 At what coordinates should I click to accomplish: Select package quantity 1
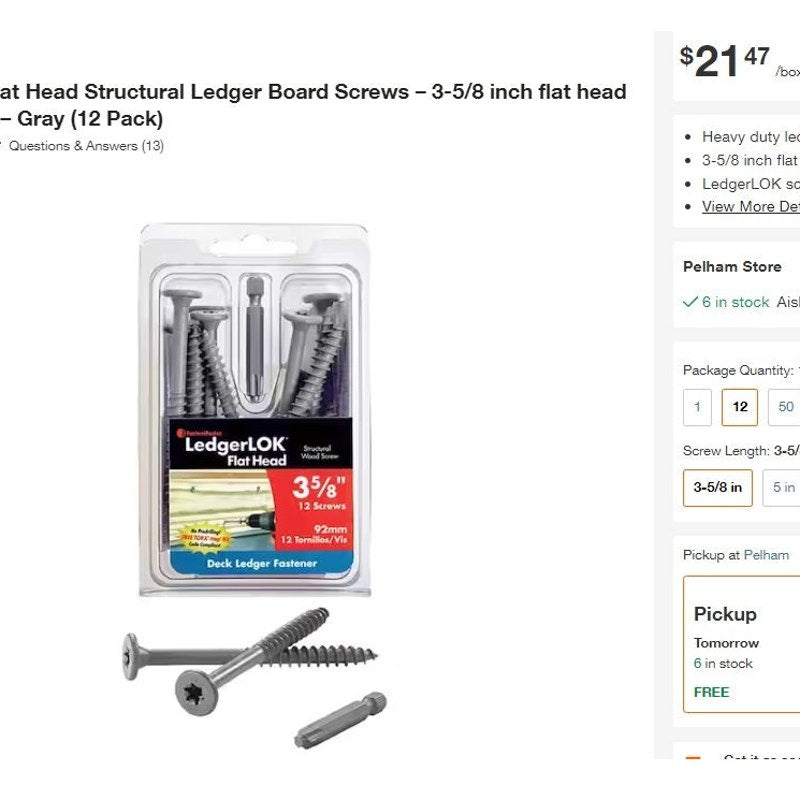tap(697, 407)
